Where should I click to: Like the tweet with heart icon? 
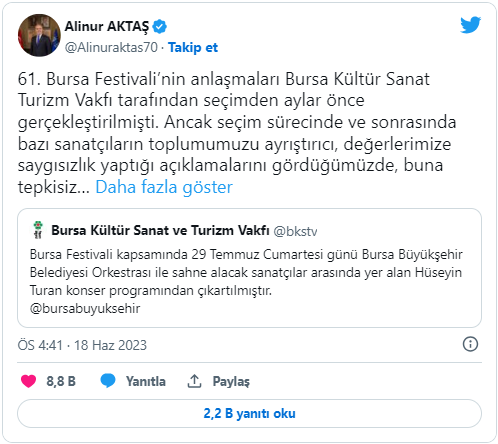tap(29, 381)
